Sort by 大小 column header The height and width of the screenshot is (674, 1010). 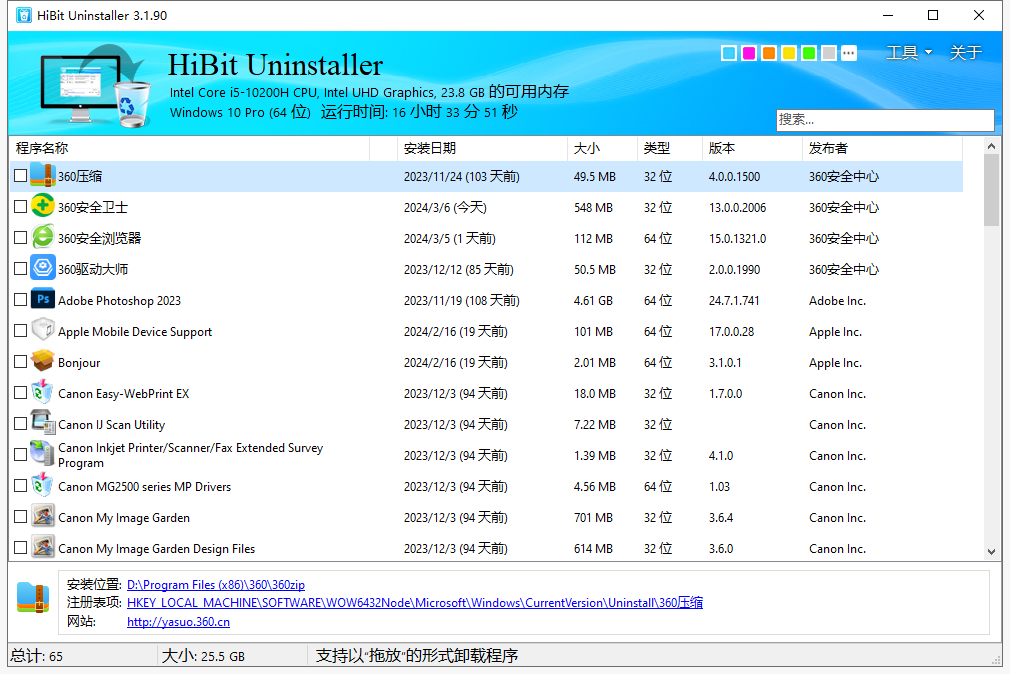602,148
